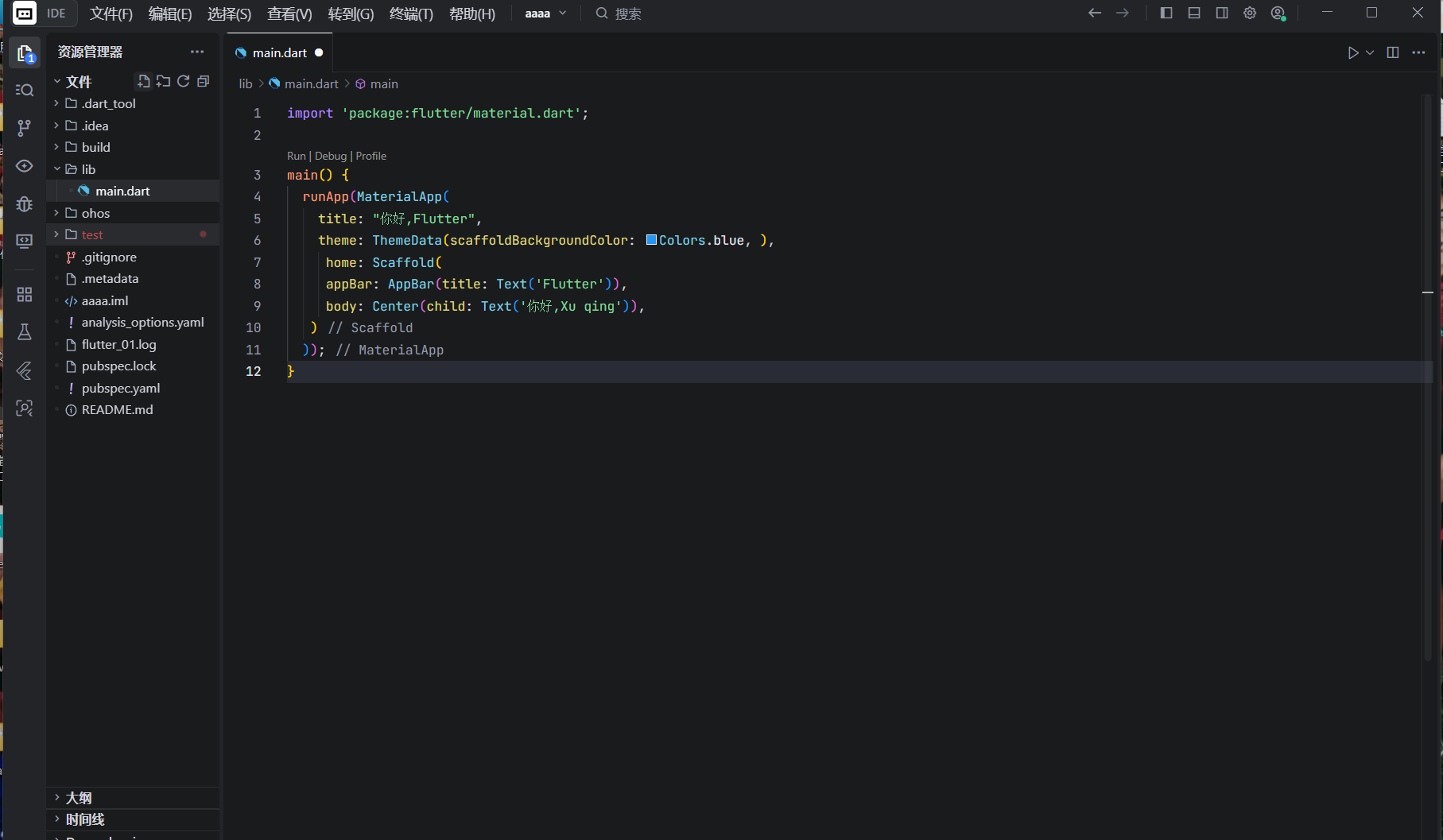Open the 编辑(E) menu
Viewport: 1443px width, 840px height.
(170, 14)
